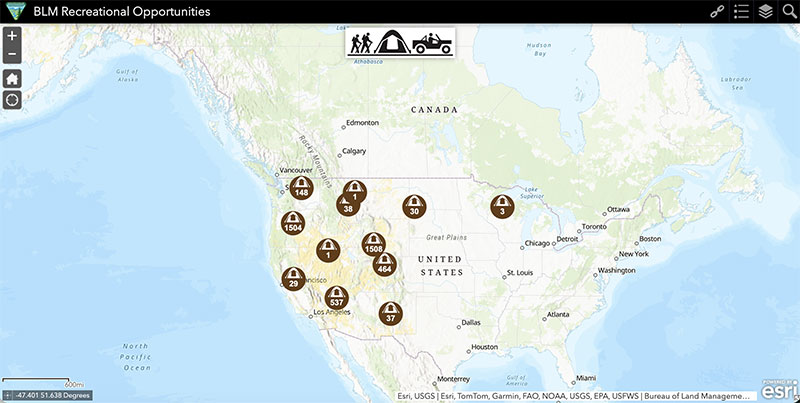This screenshot has width=800, height=403.
Task: Click the esri logo
Action: (x=780, y=390)
